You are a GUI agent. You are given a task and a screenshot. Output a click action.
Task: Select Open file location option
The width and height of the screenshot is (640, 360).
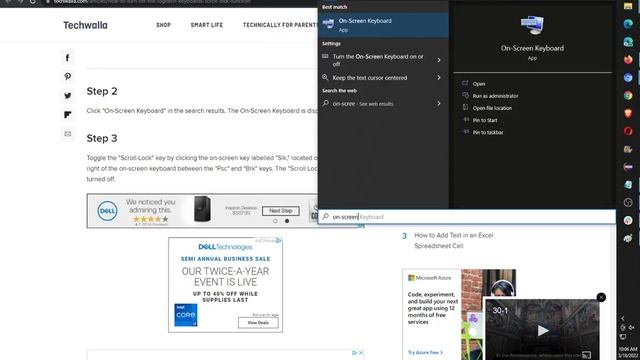point(492,108)
